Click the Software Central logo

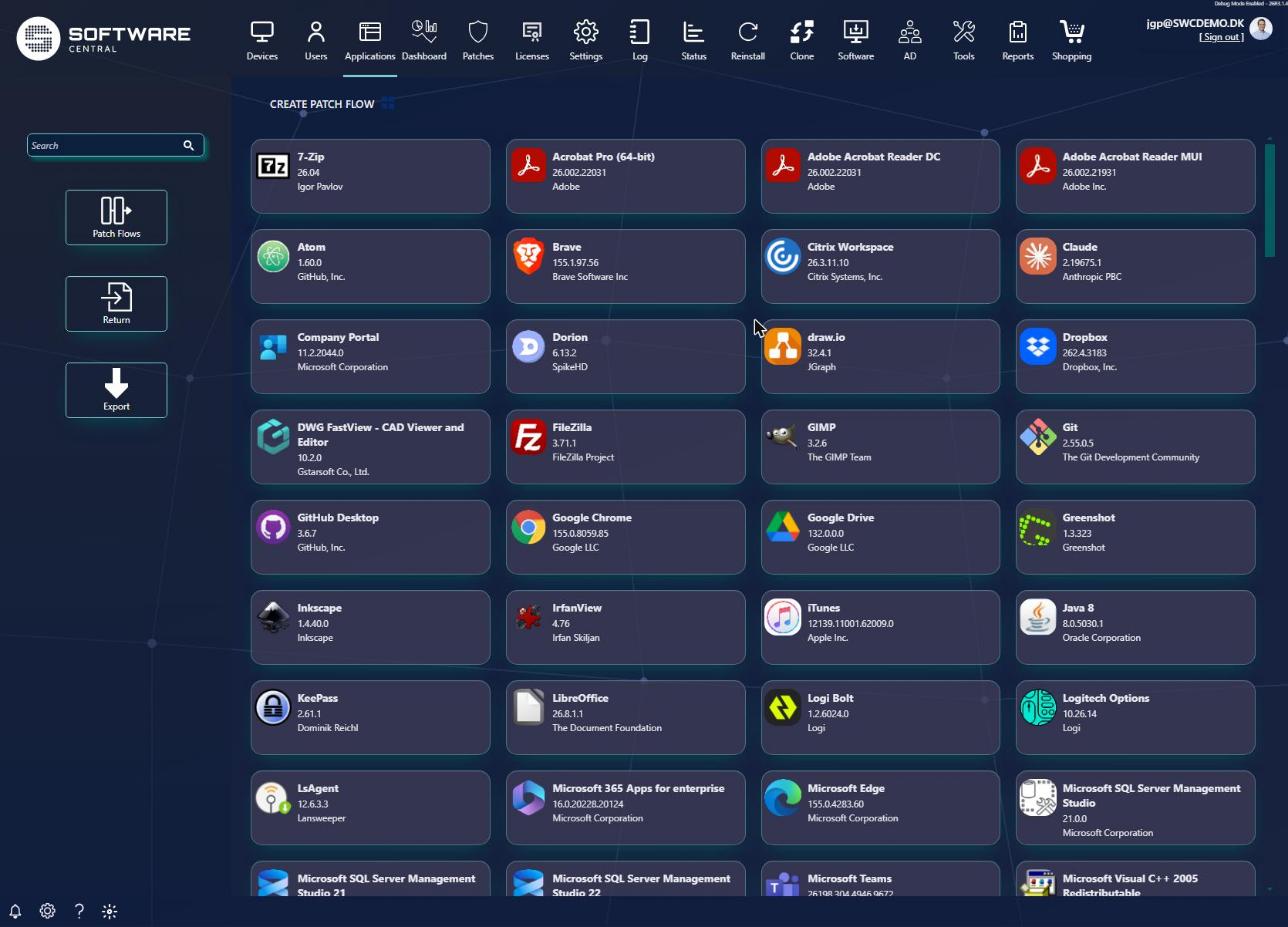click(104, 38)
